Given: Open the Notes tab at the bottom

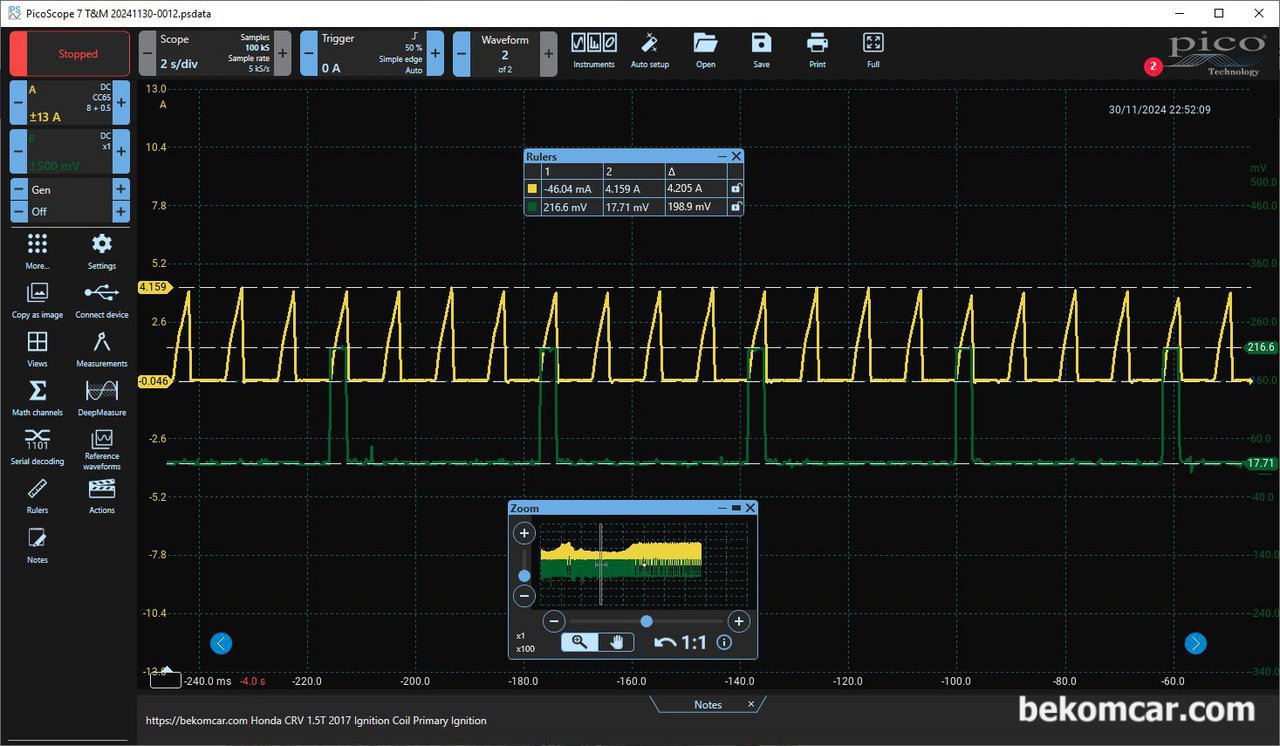Looking at the screenshot, I should click(708, 705).
